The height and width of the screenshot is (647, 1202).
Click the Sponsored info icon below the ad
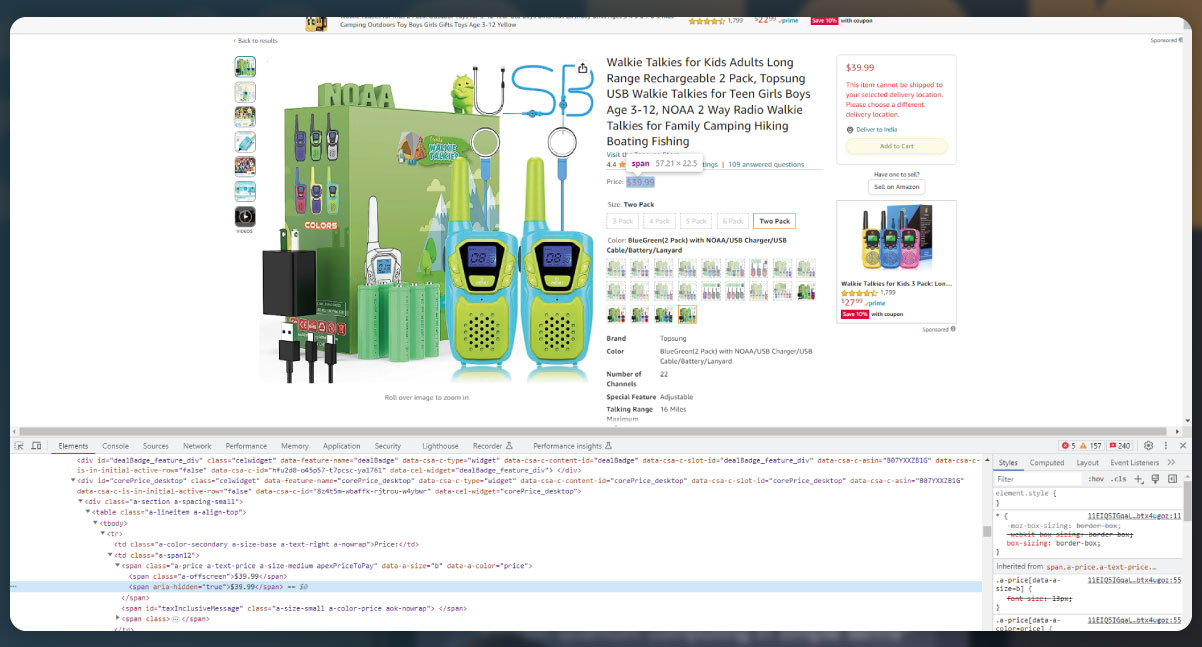954,329
